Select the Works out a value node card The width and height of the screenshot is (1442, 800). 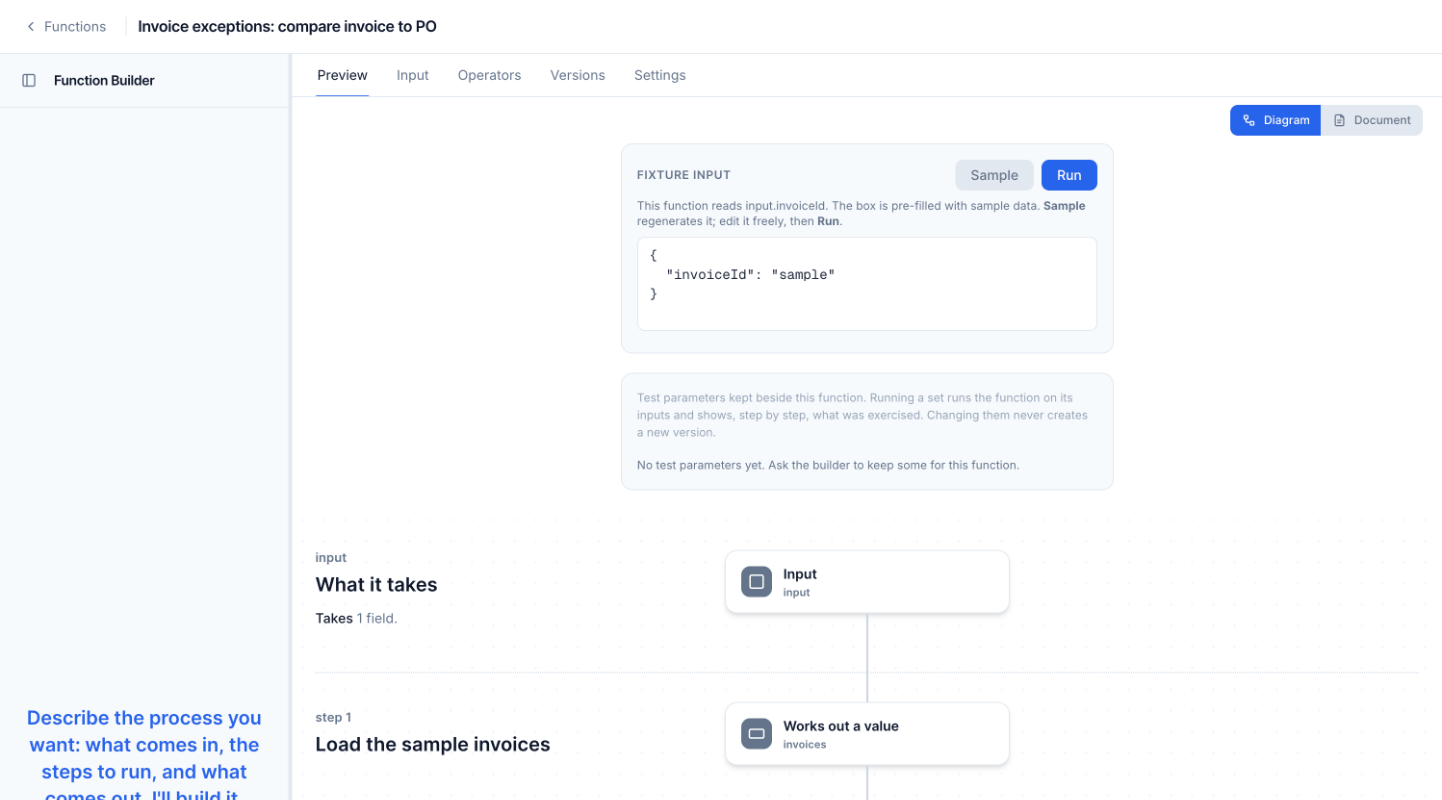pyautogui.click(x=867, y=734)
